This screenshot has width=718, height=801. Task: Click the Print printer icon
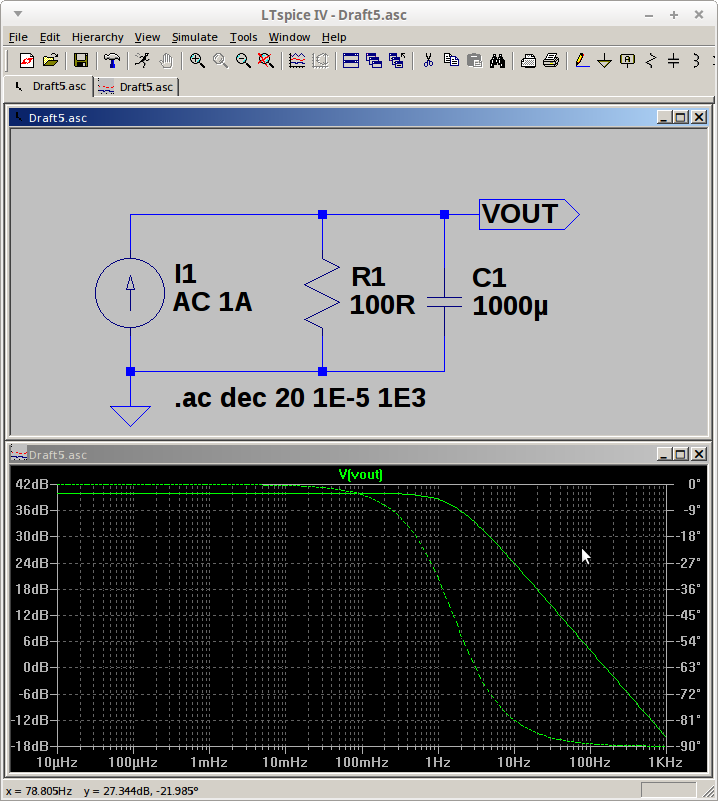coord(551,61)
